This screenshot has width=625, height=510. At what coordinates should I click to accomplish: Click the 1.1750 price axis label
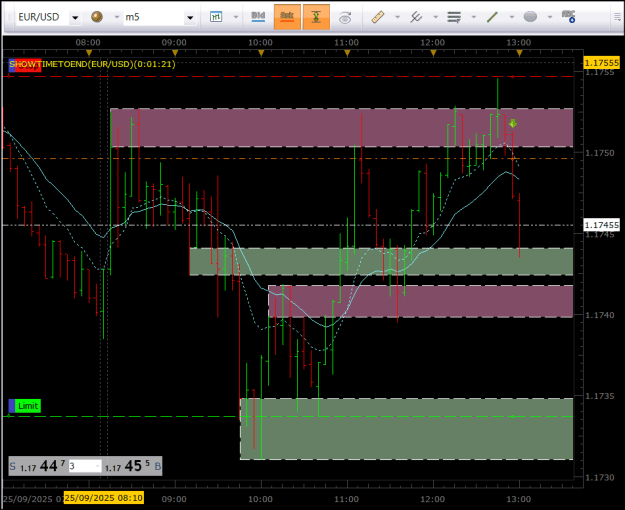point(599,153)
